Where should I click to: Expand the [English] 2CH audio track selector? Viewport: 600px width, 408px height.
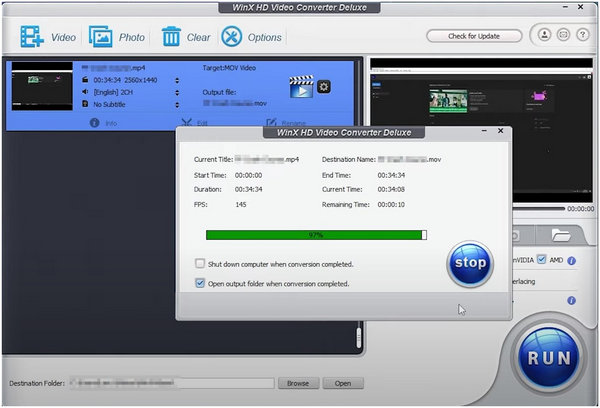coord(177,93)
